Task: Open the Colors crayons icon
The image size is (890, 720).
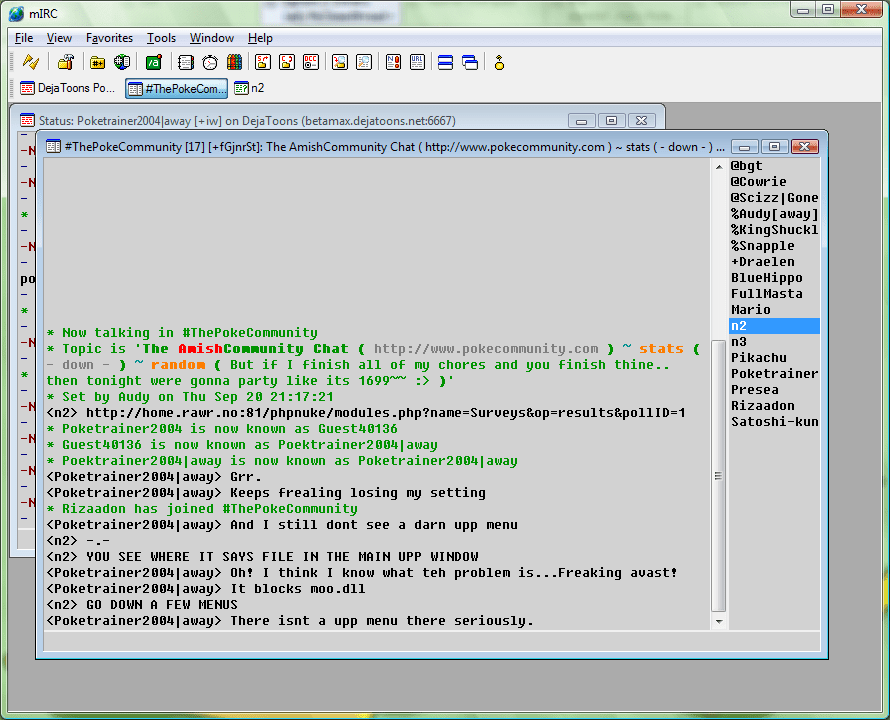Action: point(234,62)
